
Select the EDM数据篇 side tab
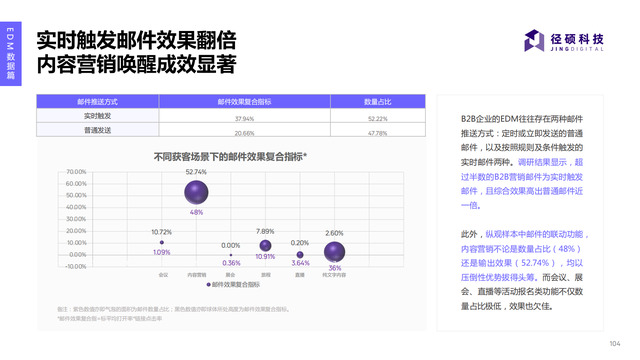click(x=11, y=53)
